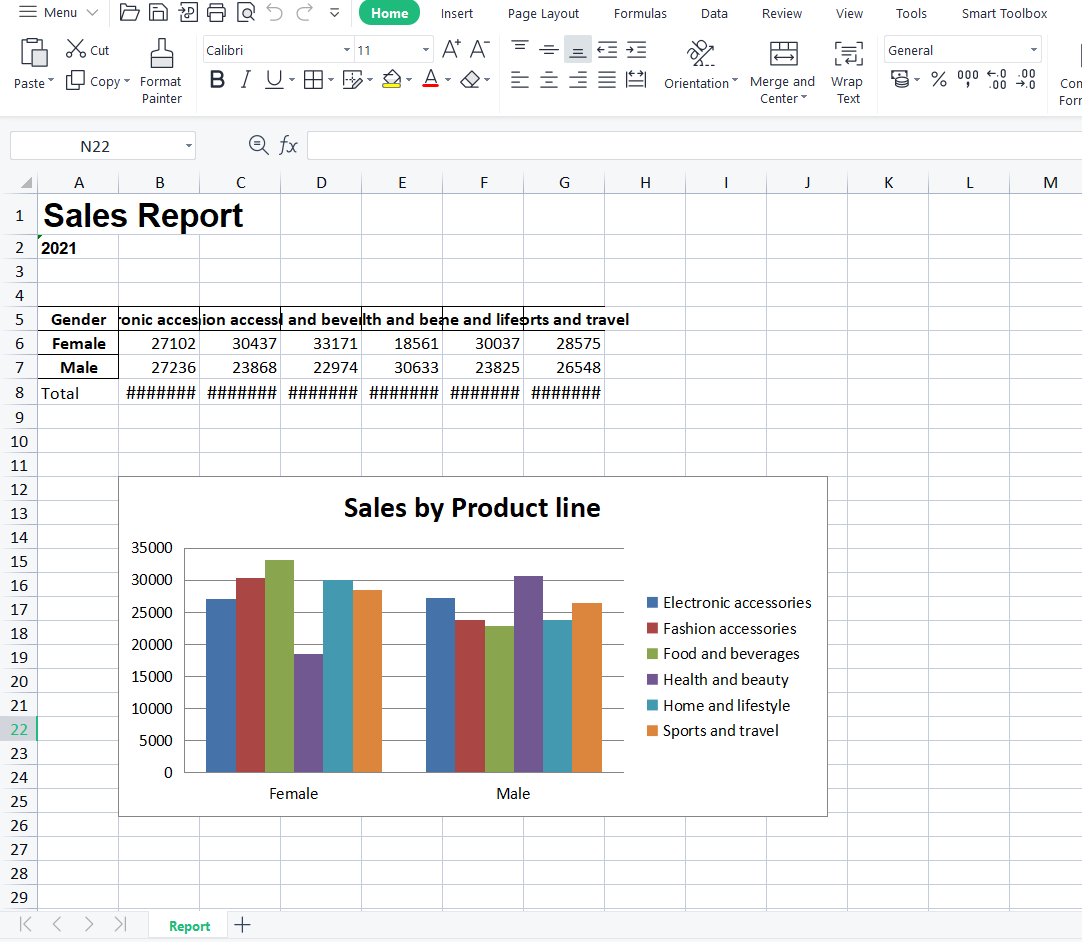Open the Menu dropdown arrow
This screenshot has height=942, width=1082.
(x=92, y=12)
